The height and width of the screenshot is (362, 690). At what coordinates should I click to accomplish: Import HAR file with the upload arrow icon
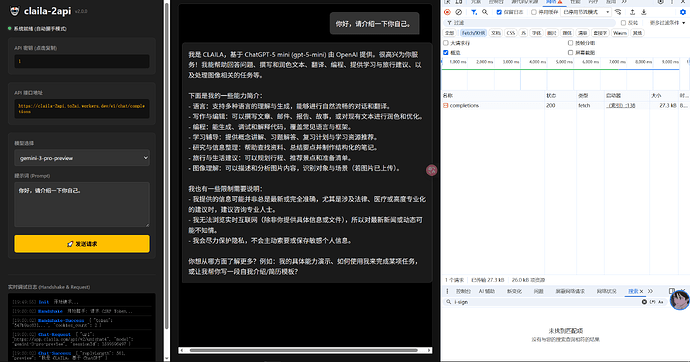tap(632, 12)
